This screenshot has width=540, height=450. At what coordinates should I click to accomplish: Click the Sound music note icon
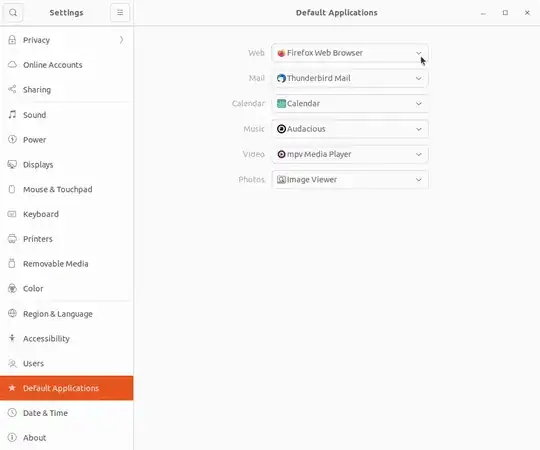(x=12, y=115)
